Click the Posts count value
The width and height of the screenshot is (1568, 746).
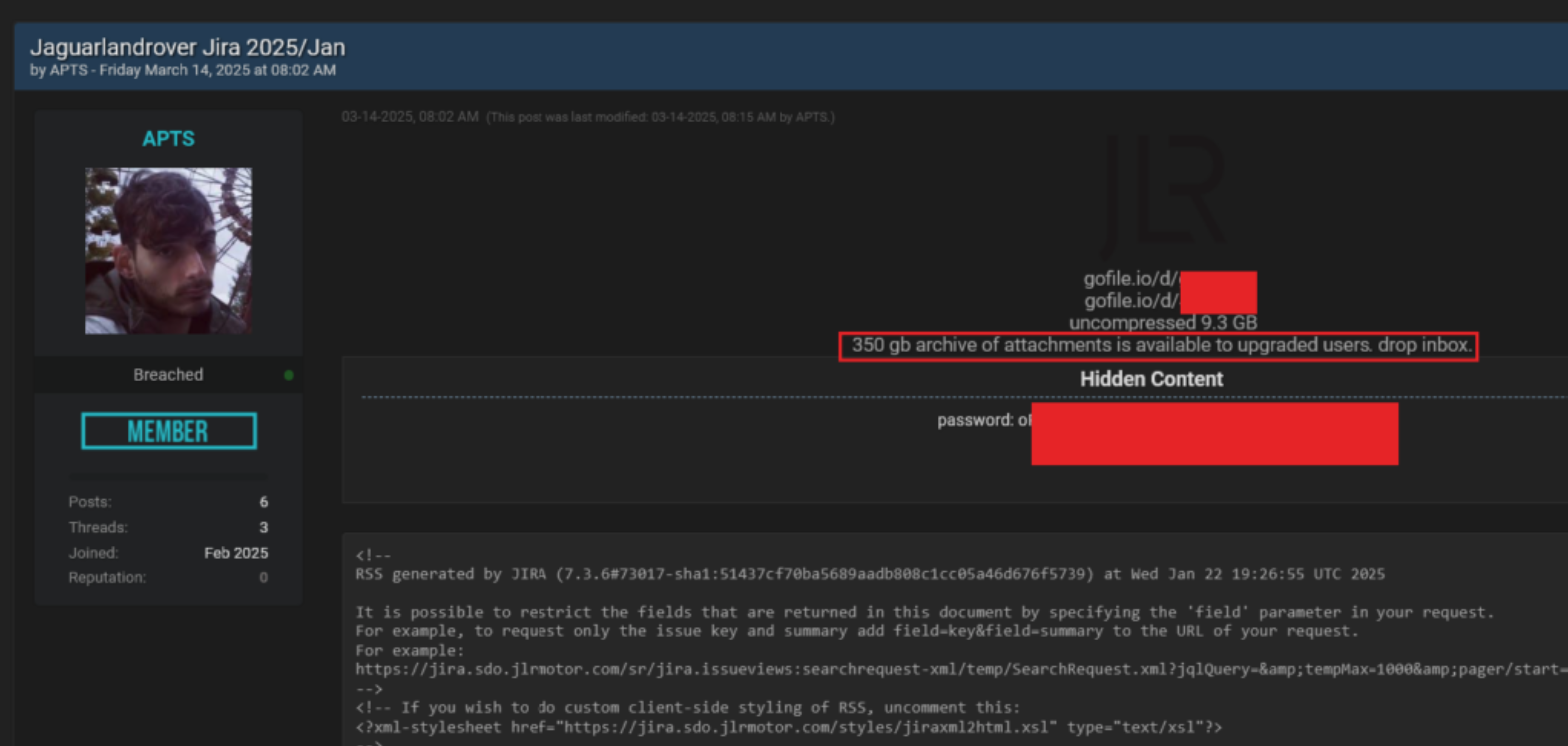point(263,503)
